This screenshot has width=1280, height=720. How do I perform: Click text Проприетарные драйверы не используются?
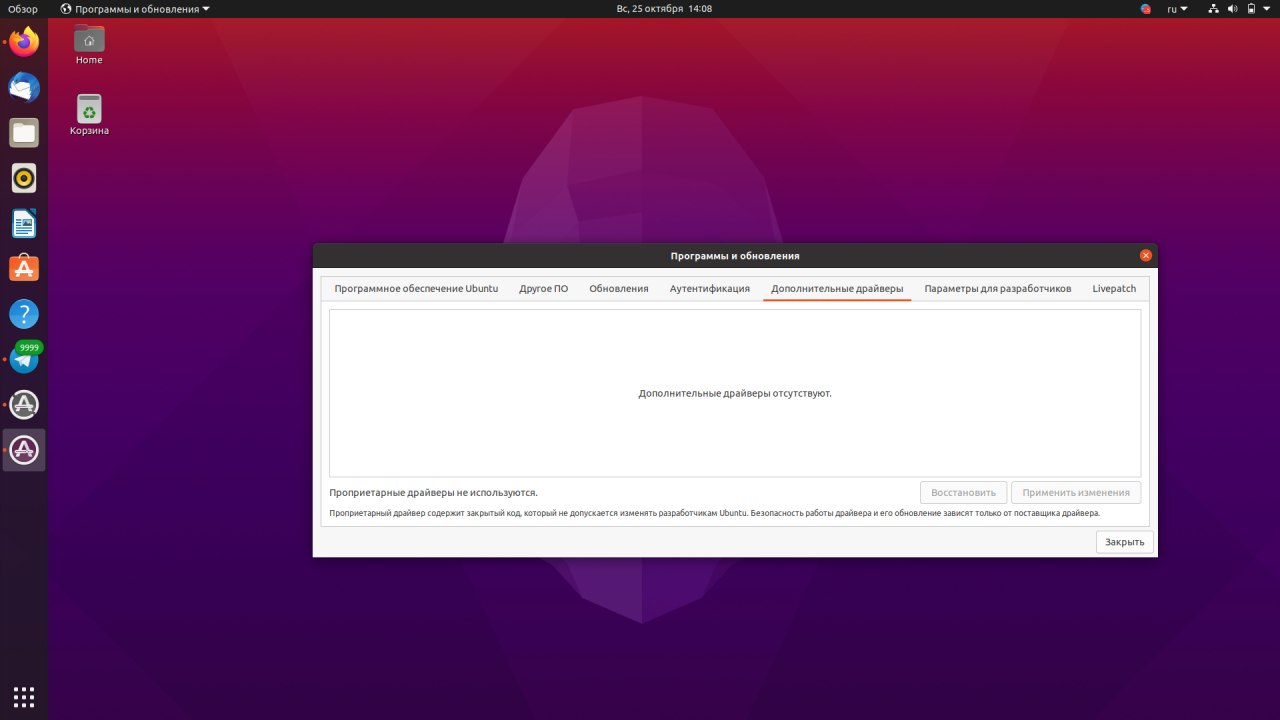[433, 493]
